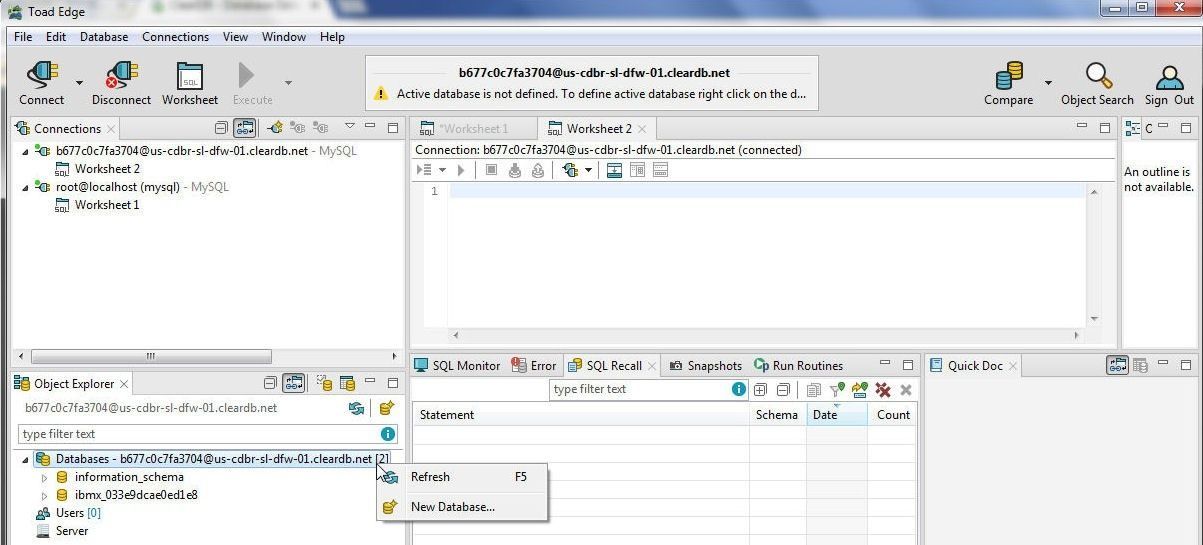Sort by the Date column header
This screenshot has height=545, width=1203.
click(837, 414)
